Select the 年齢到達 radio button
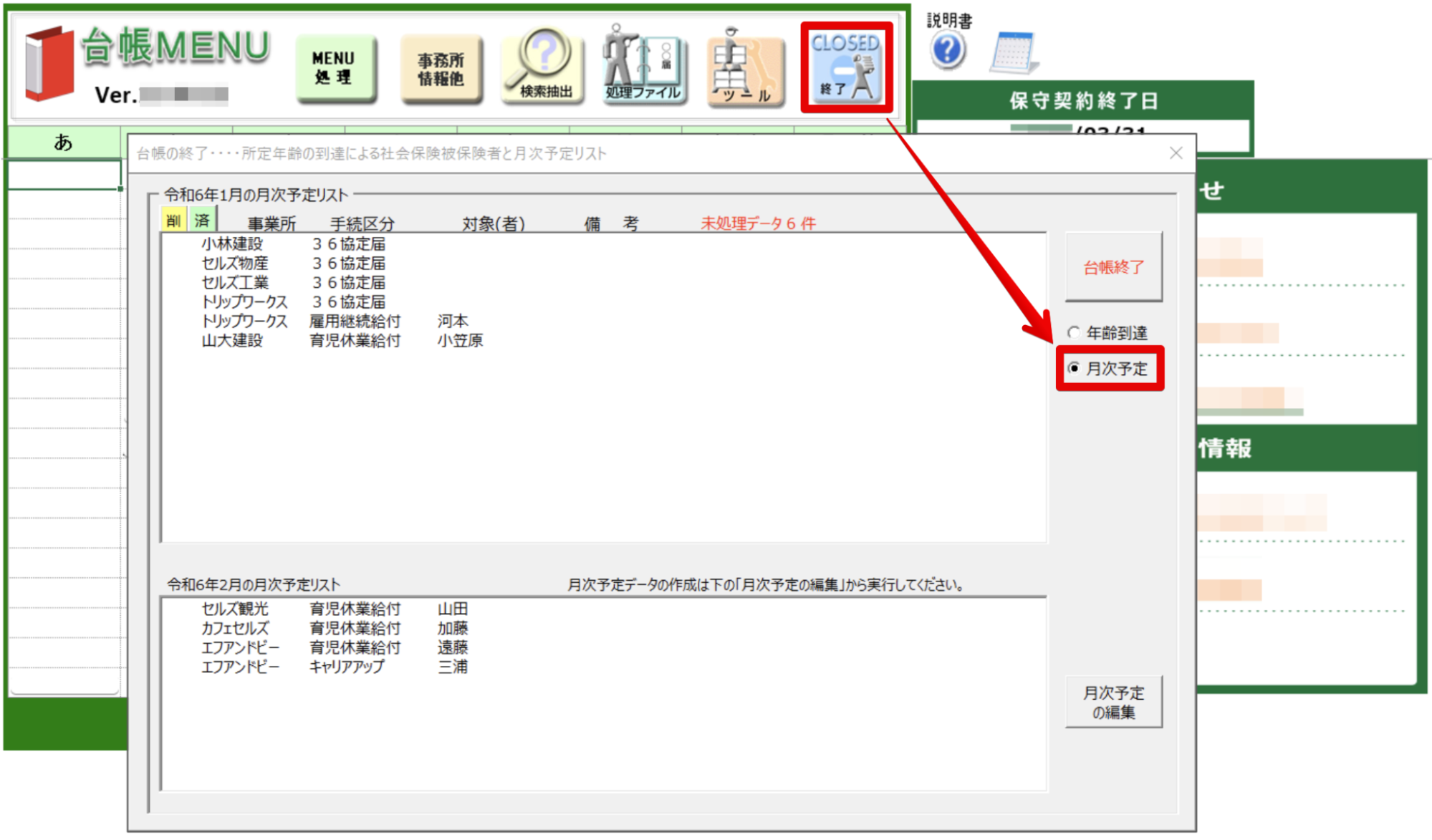 [1109, 333]
